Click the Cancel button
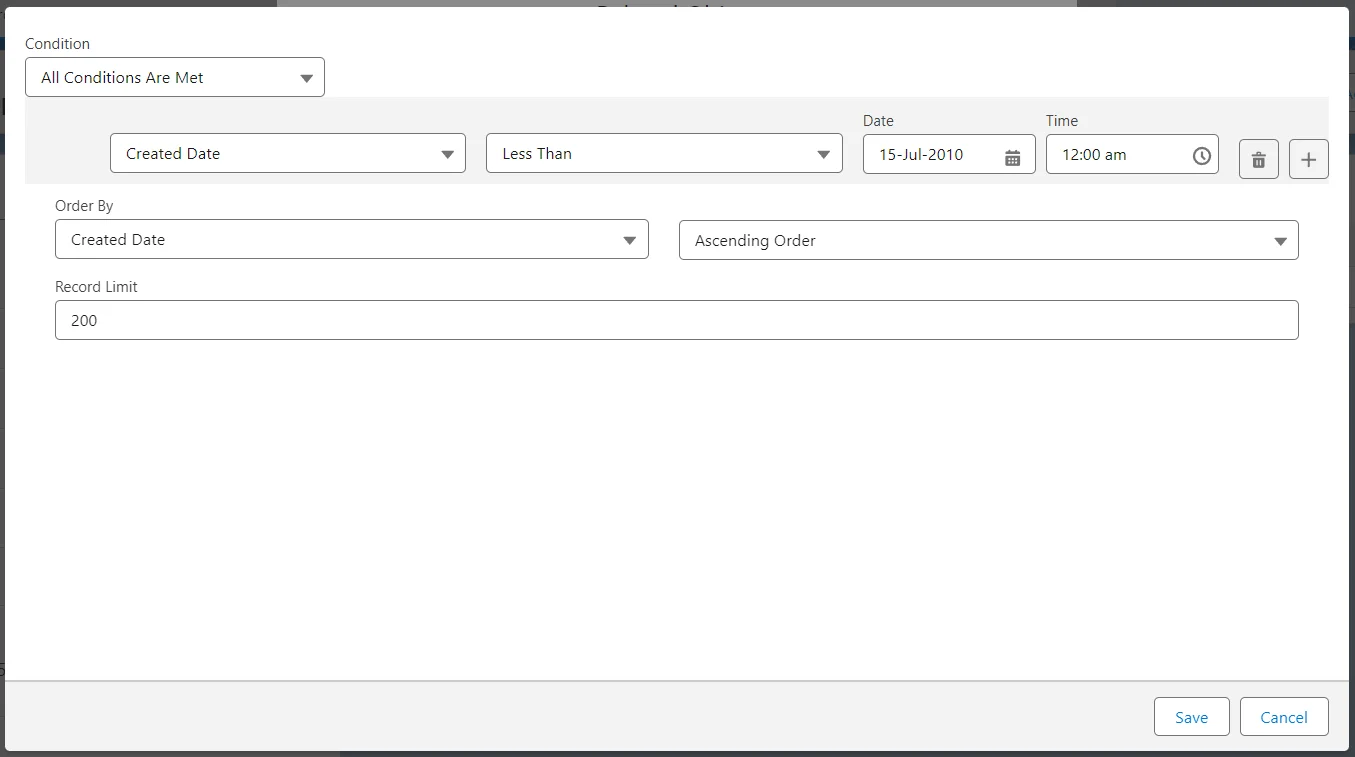Viewport: 1355px width, 757px height. [x=1283, y=717]
